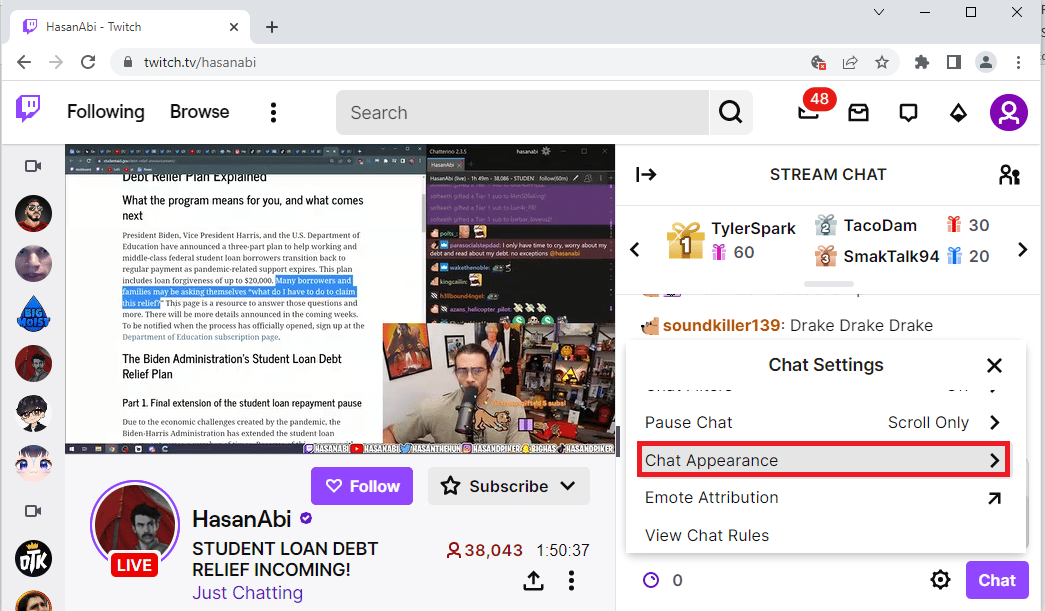Open notifications with the 48 badge
Image resolution: width=1045 pixels, height=611 pixels.
809,111
